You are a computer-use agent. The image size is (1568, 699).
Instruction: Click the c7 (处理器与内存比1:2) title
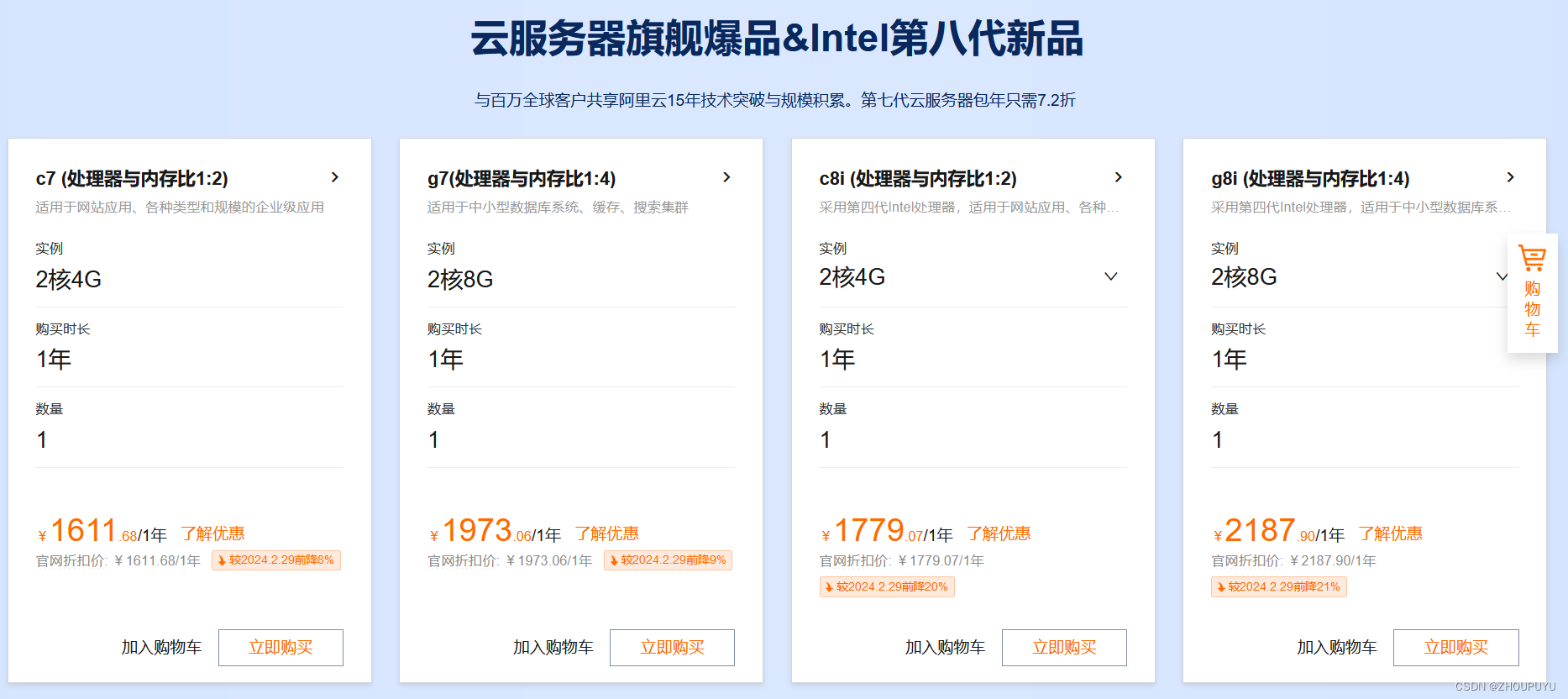coord(132,179)
